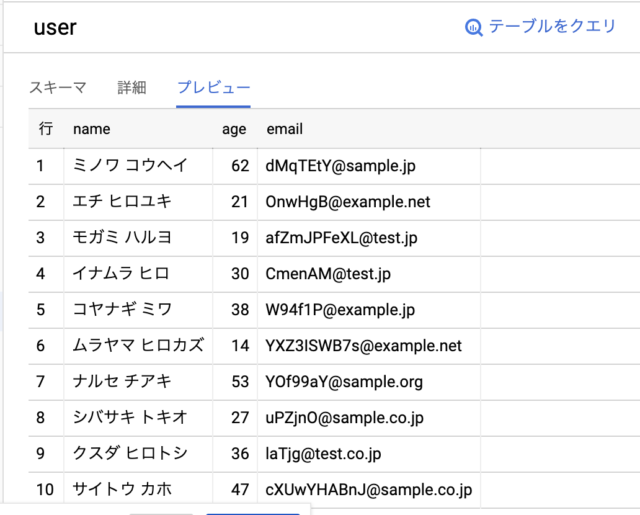Click the query table magnifier icon
Image resolution: width=640 pixels, height=515 pixels.
pos(473,27)
